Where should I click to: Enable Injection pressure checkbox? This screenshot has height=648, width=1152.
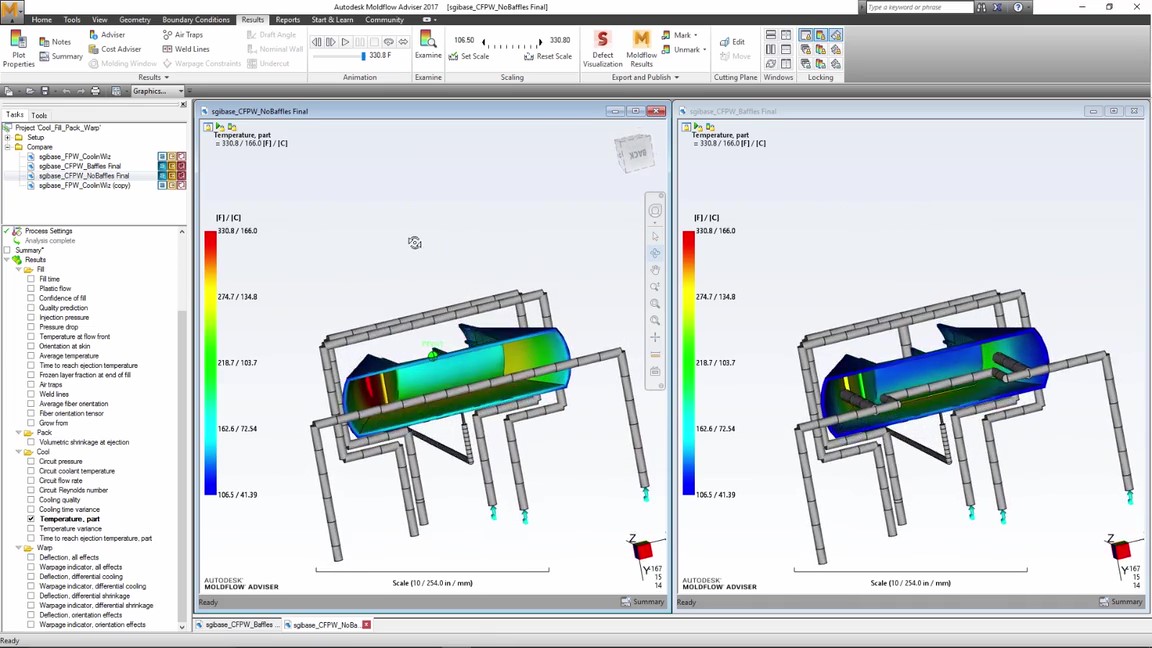click(31, 317)
